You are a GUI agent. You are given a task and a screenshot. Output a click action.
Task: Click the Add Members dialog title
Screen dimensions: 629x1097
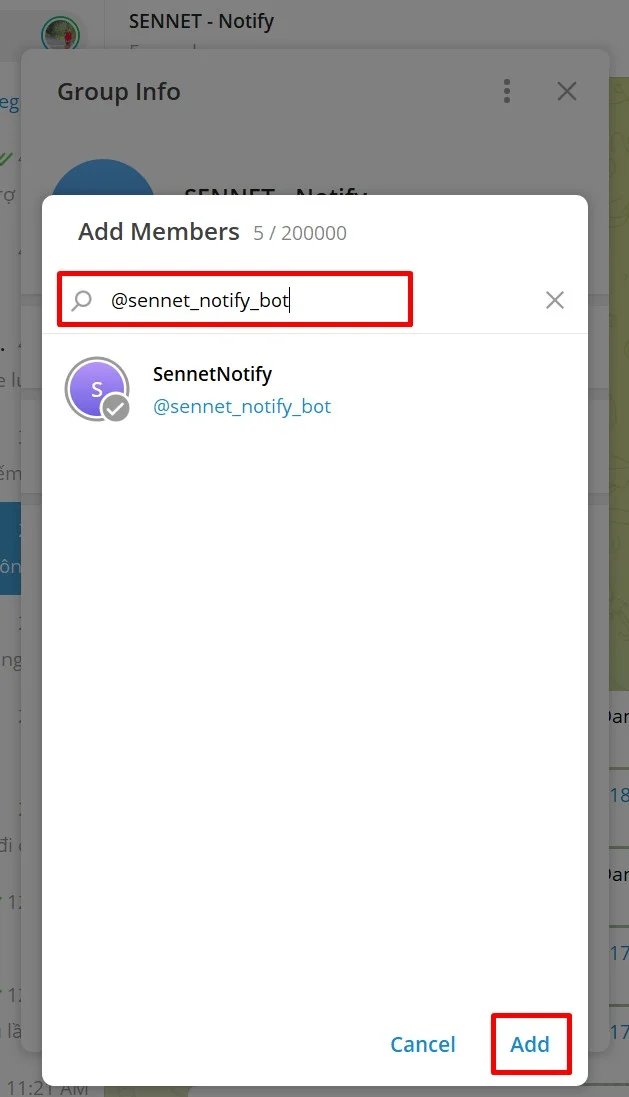pyautogui.click(x=159, y=232)
